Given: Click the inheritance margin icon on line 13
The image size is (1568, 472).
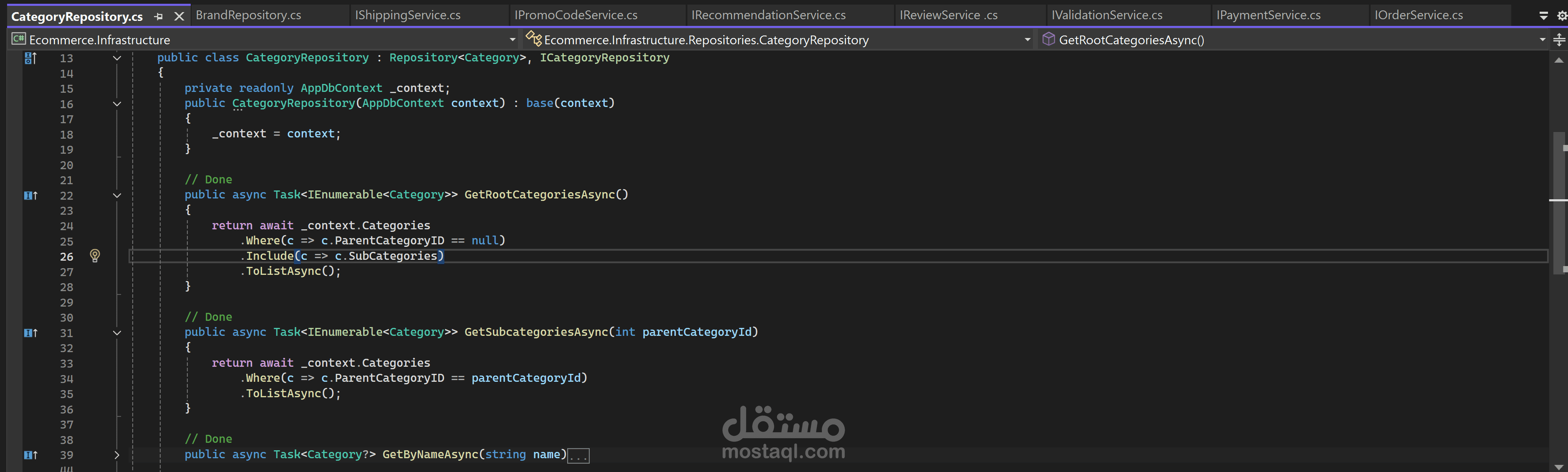Looking at the screenshot, I should (x=30, y=58).
